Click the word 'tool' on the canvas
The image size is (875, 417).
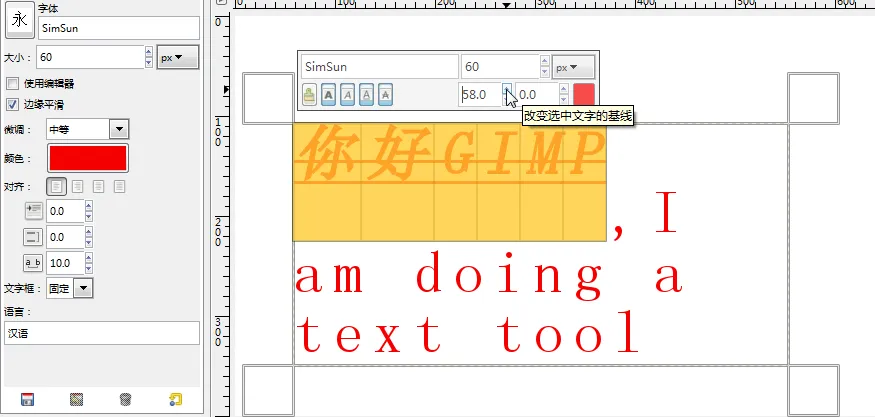point(568,333)
